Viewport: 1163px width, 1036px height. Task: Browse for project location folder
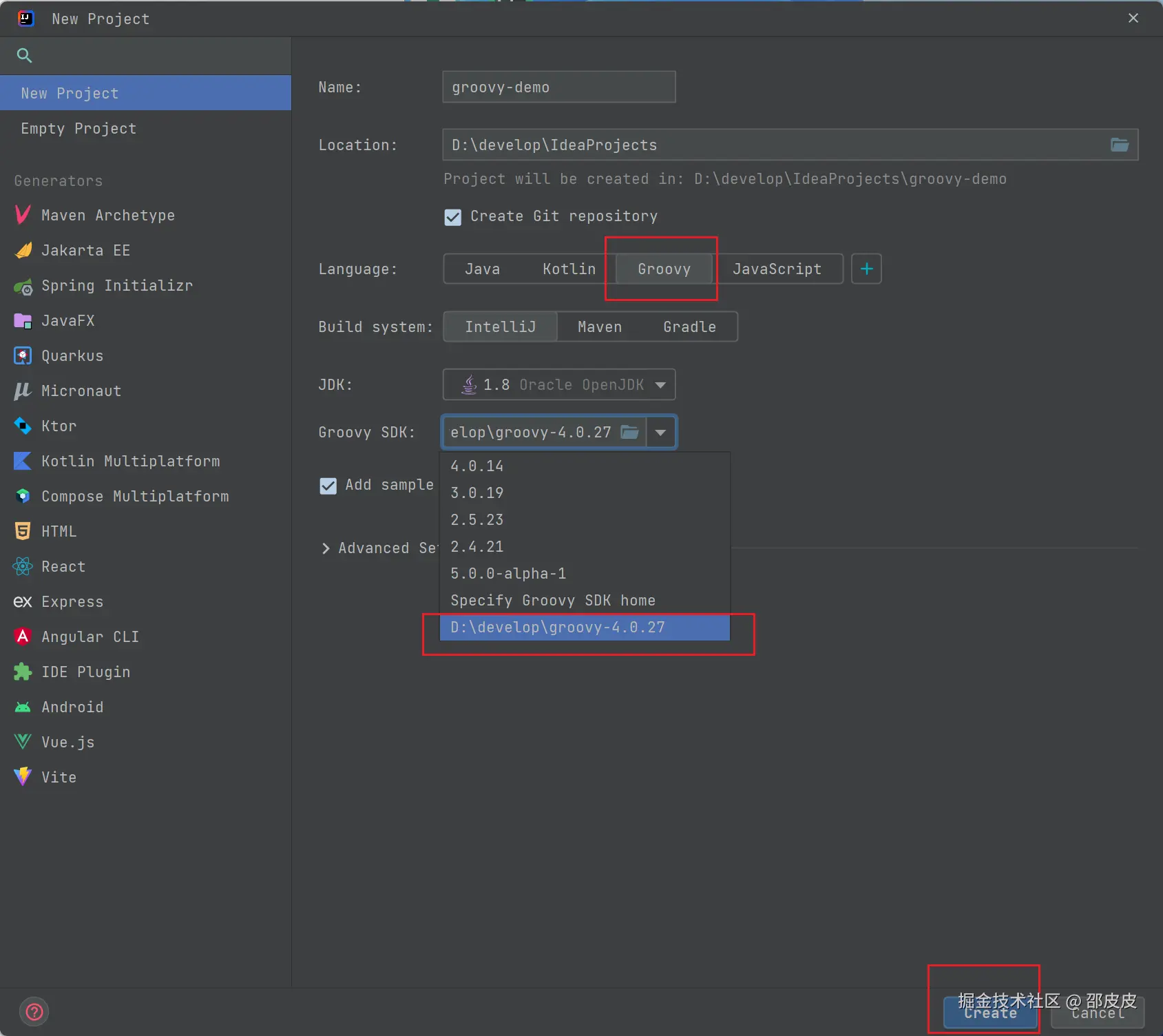(x=1120, y=145)
